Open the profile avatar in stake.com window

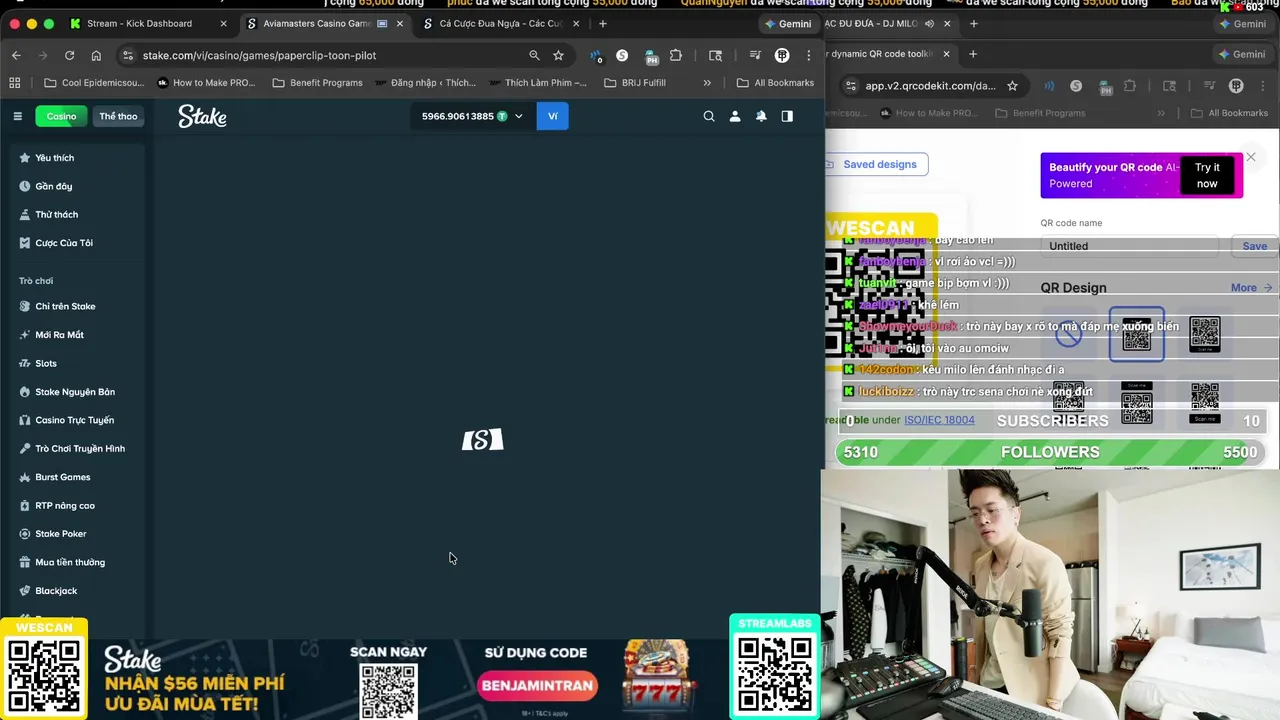[x=782, y=56]
